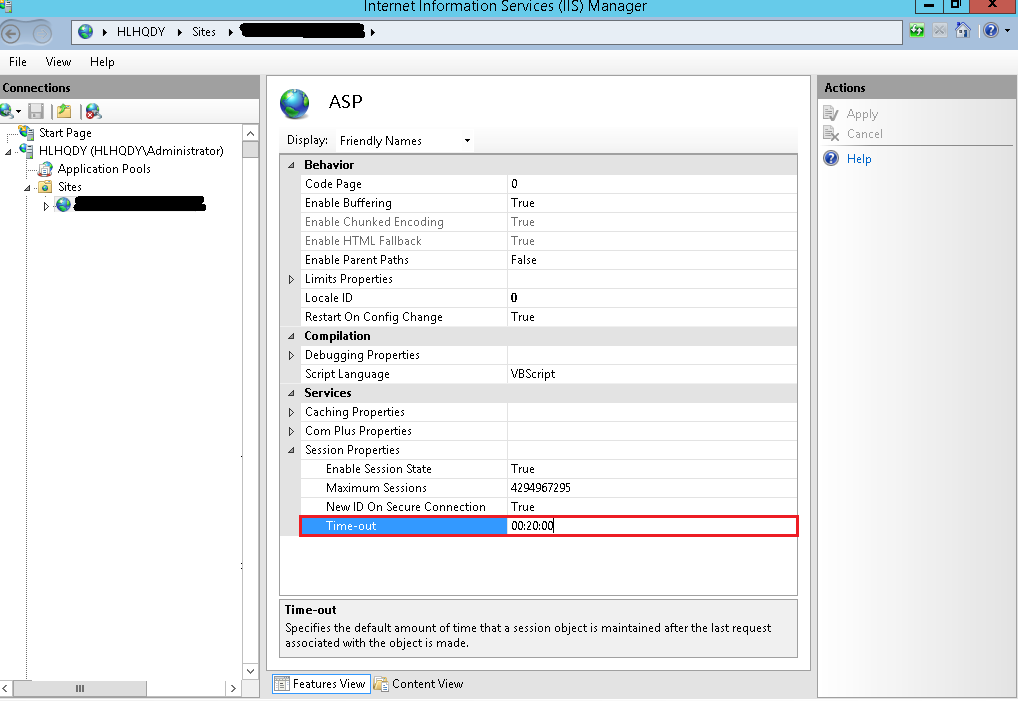Image resolution: width=1018 pixels, height=701 pixels.
Task: Expand Limits Properties
Action: (x=292, y=279)
